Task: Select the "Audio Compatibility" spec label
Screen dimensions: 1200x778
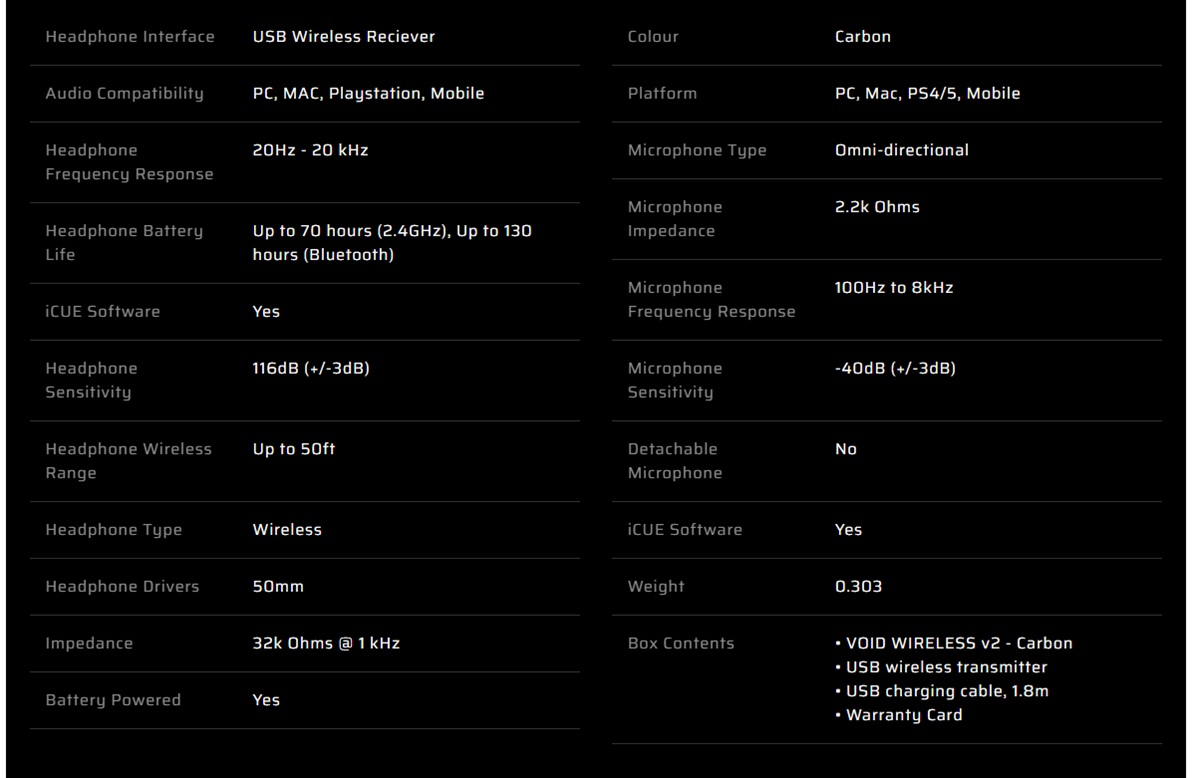Action: tap(124, 94)
